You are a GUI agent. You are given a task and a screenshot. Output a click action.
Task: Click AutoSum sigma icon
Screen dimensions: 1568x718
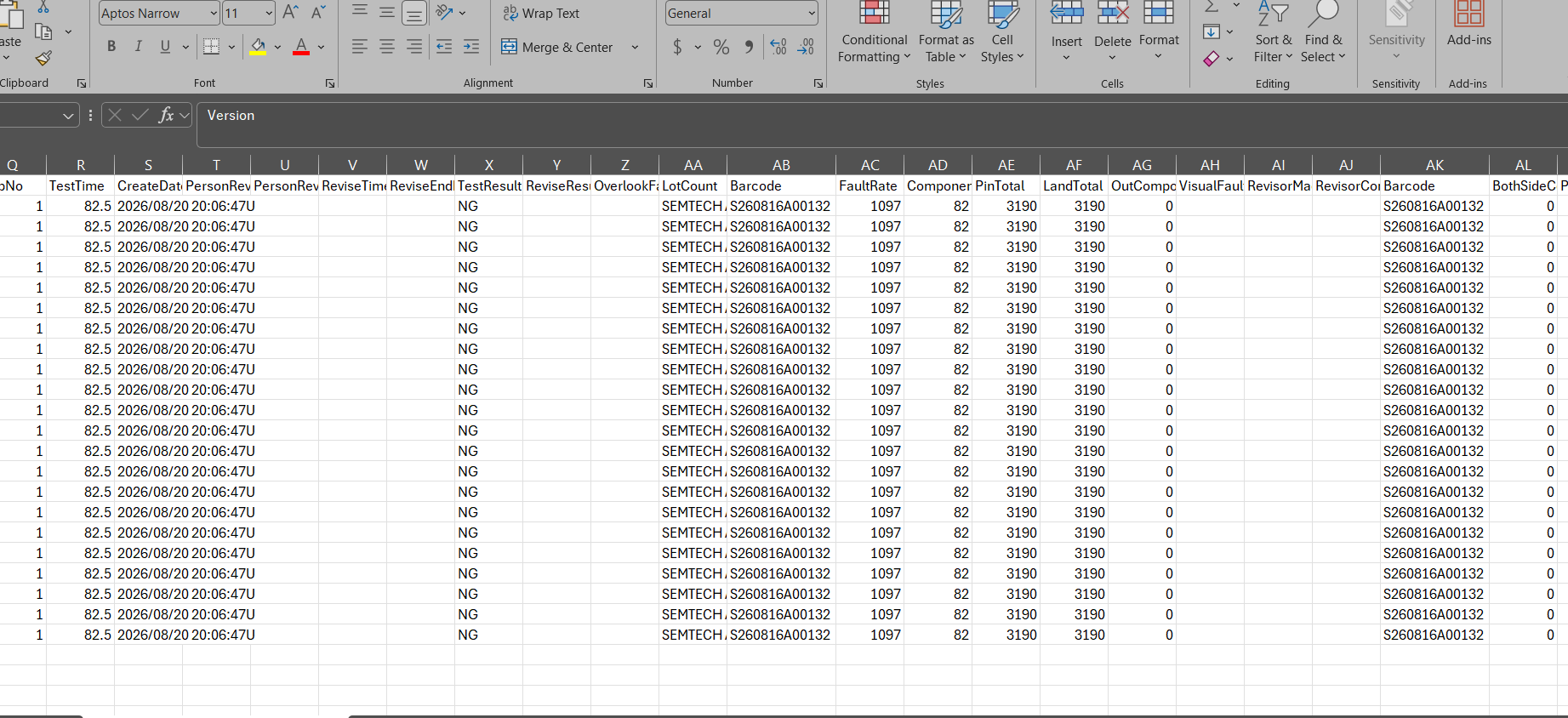point(1212,7)
